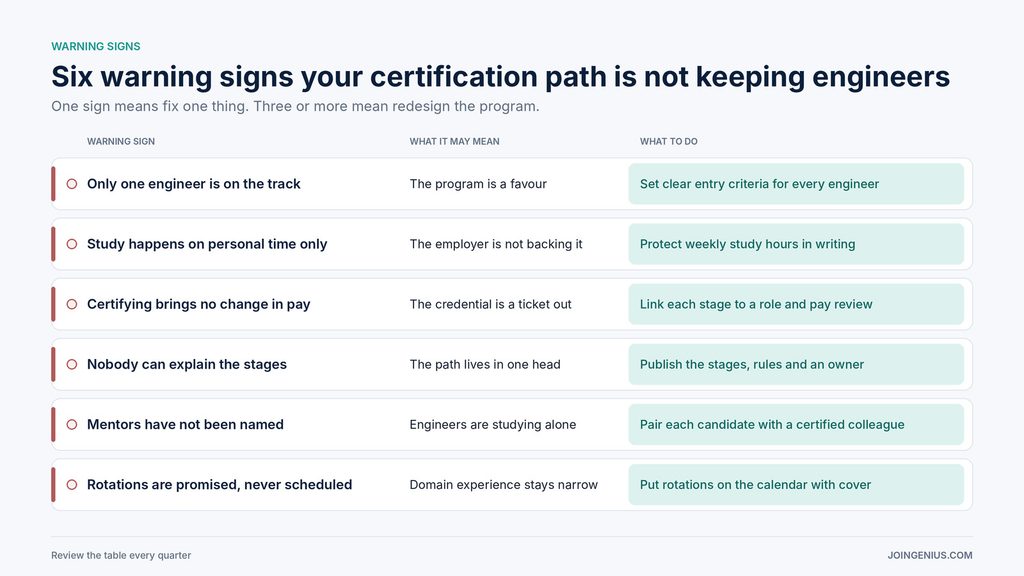
Task: Click the footer note "Review the table every quarter"
Action: (x=121, y=555)
